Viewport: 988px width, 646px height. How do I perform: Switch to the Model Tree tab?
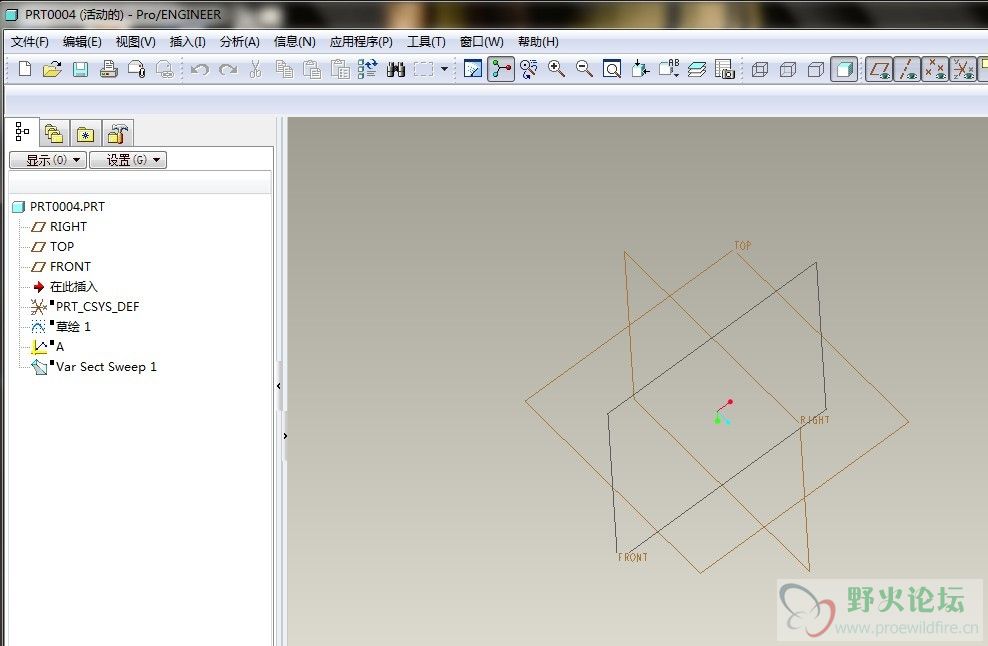click(x=22, y=132)
